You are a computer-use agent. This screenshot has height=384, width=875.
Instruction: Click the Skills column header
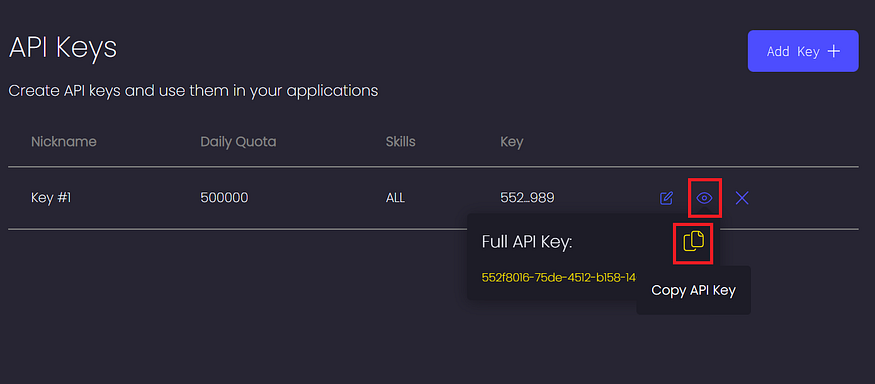[x=401, y=142]
